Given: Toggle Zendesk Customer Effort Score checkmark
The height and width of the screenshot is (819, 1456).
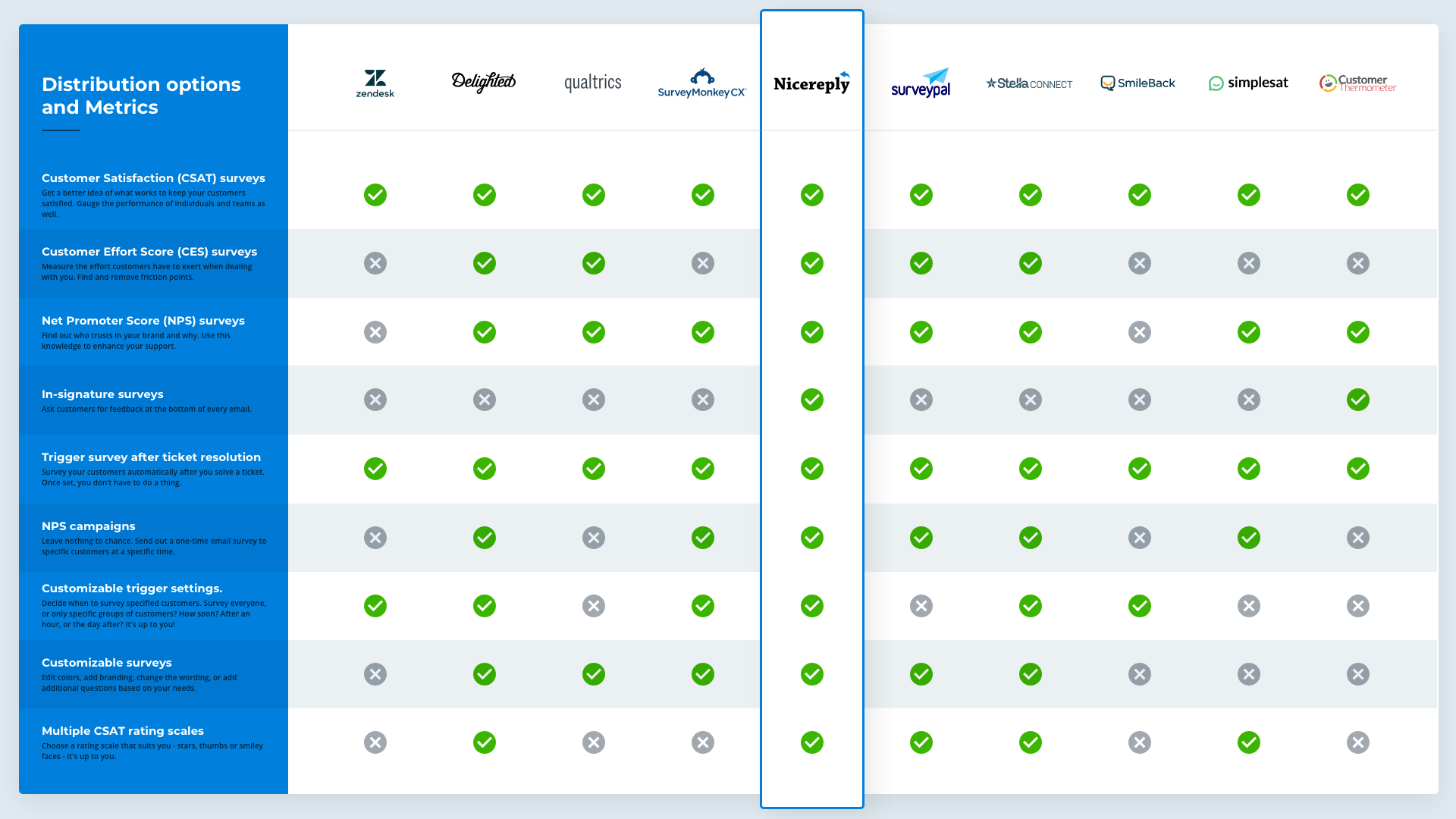Looking at the screenshot, I should [x=375, y=263].
